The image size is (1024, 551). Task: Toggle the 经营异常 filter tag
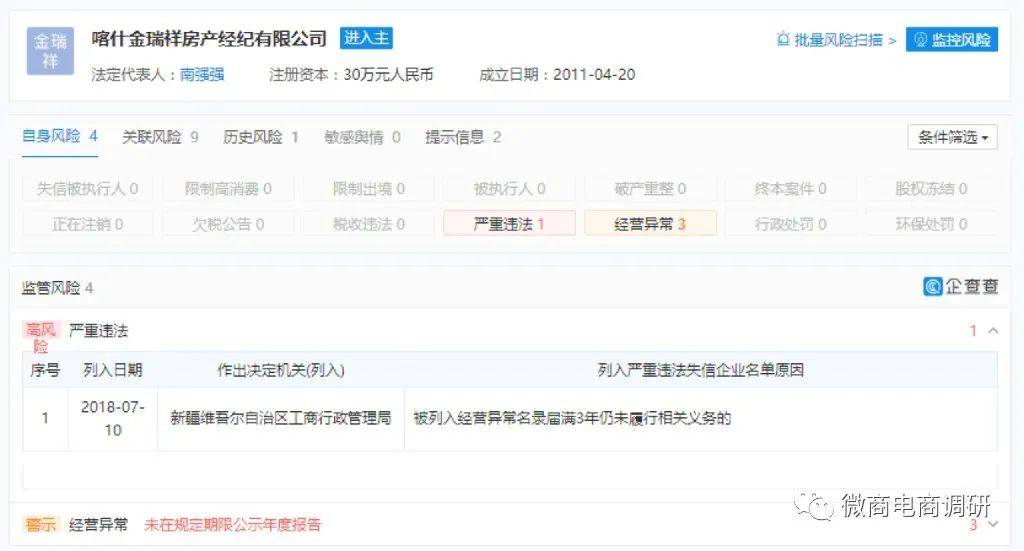tap(650, 224)
